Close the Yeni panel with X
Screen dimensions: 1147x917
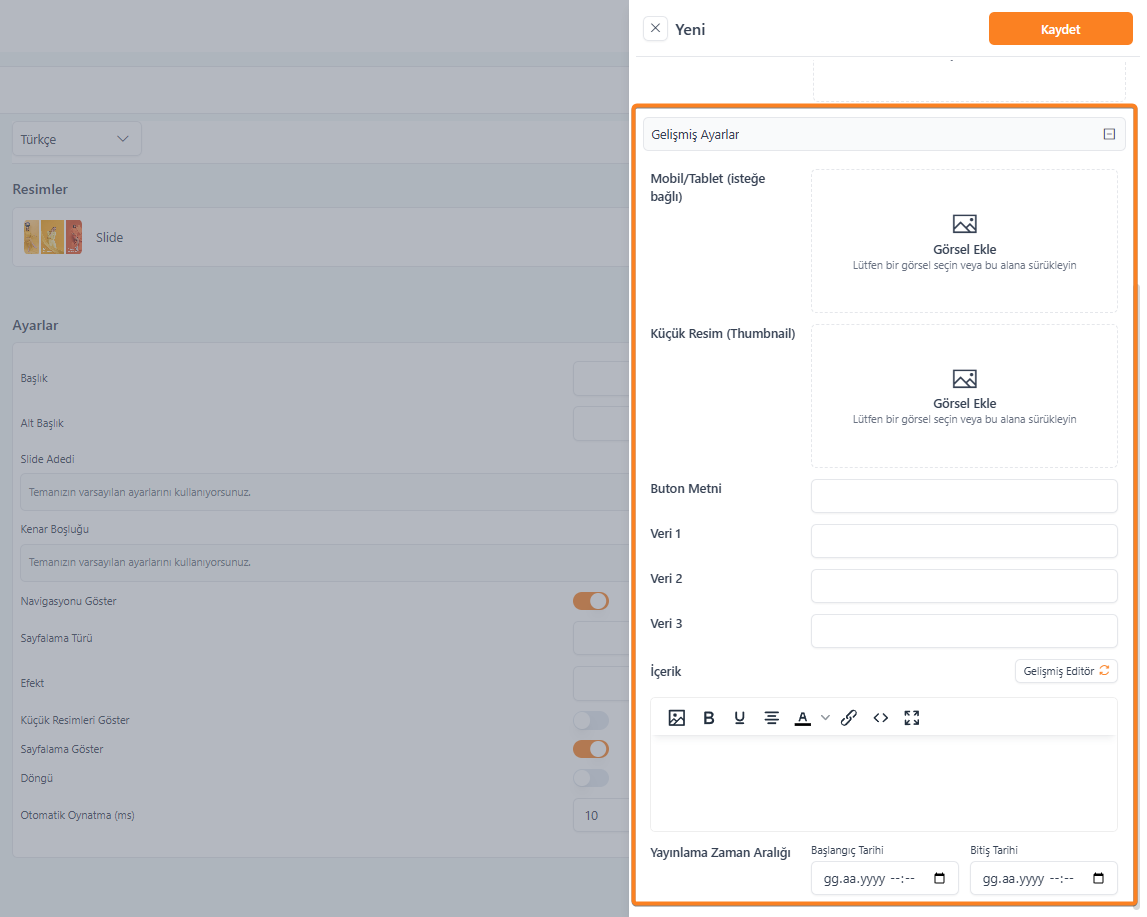655,29
